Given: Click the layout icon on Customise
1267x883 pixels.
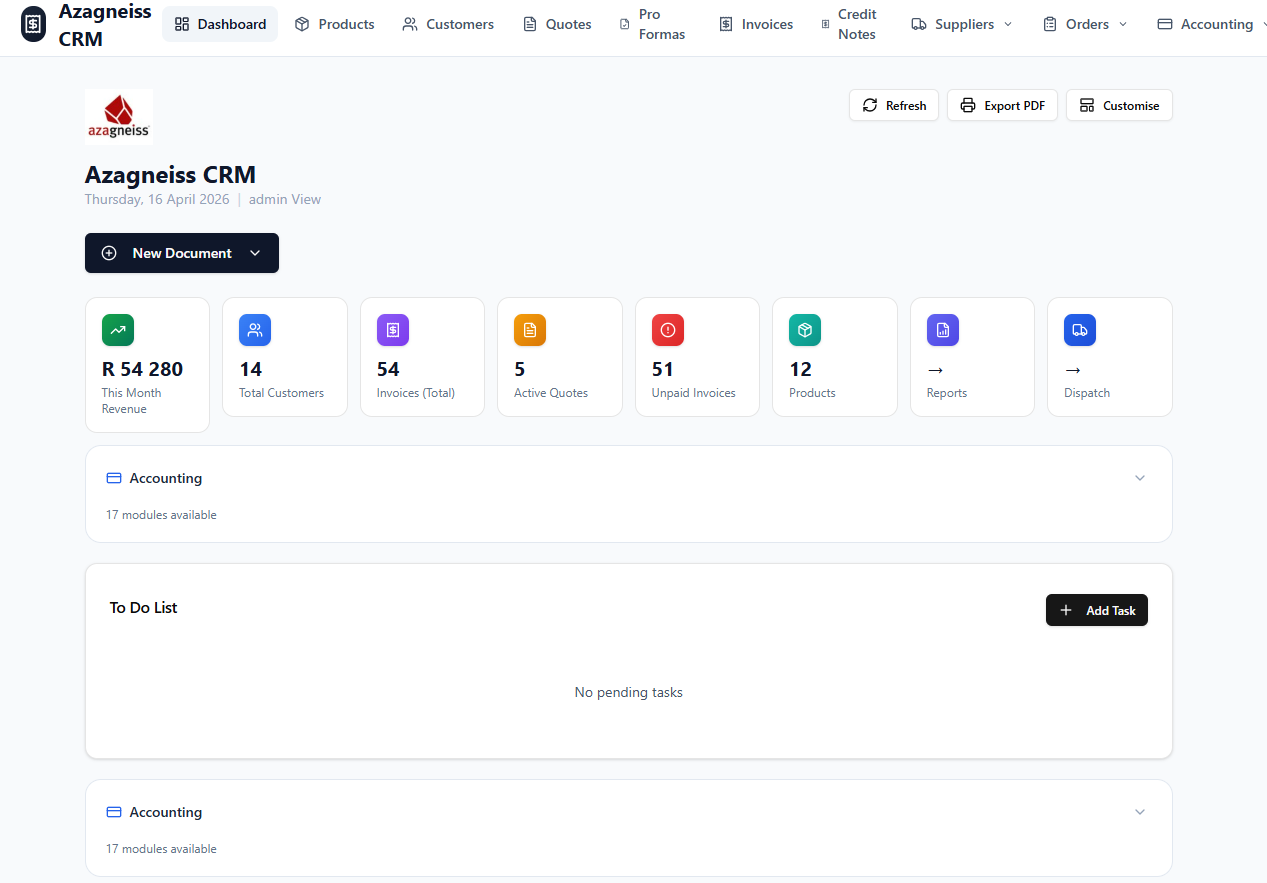Looking at the screenshot, I should 1087,105.
